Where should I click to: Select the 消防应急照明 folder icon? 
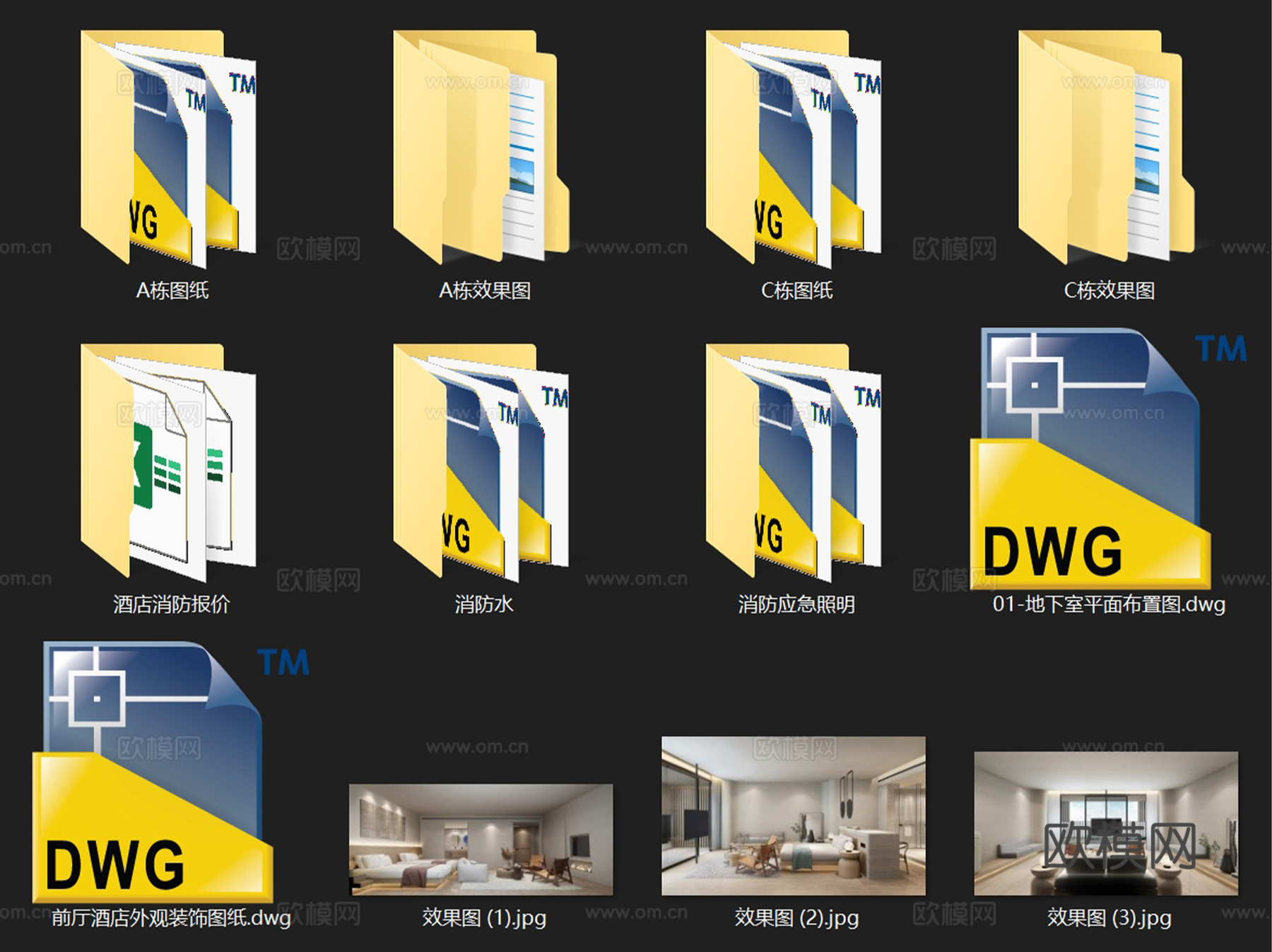point(794,463)
